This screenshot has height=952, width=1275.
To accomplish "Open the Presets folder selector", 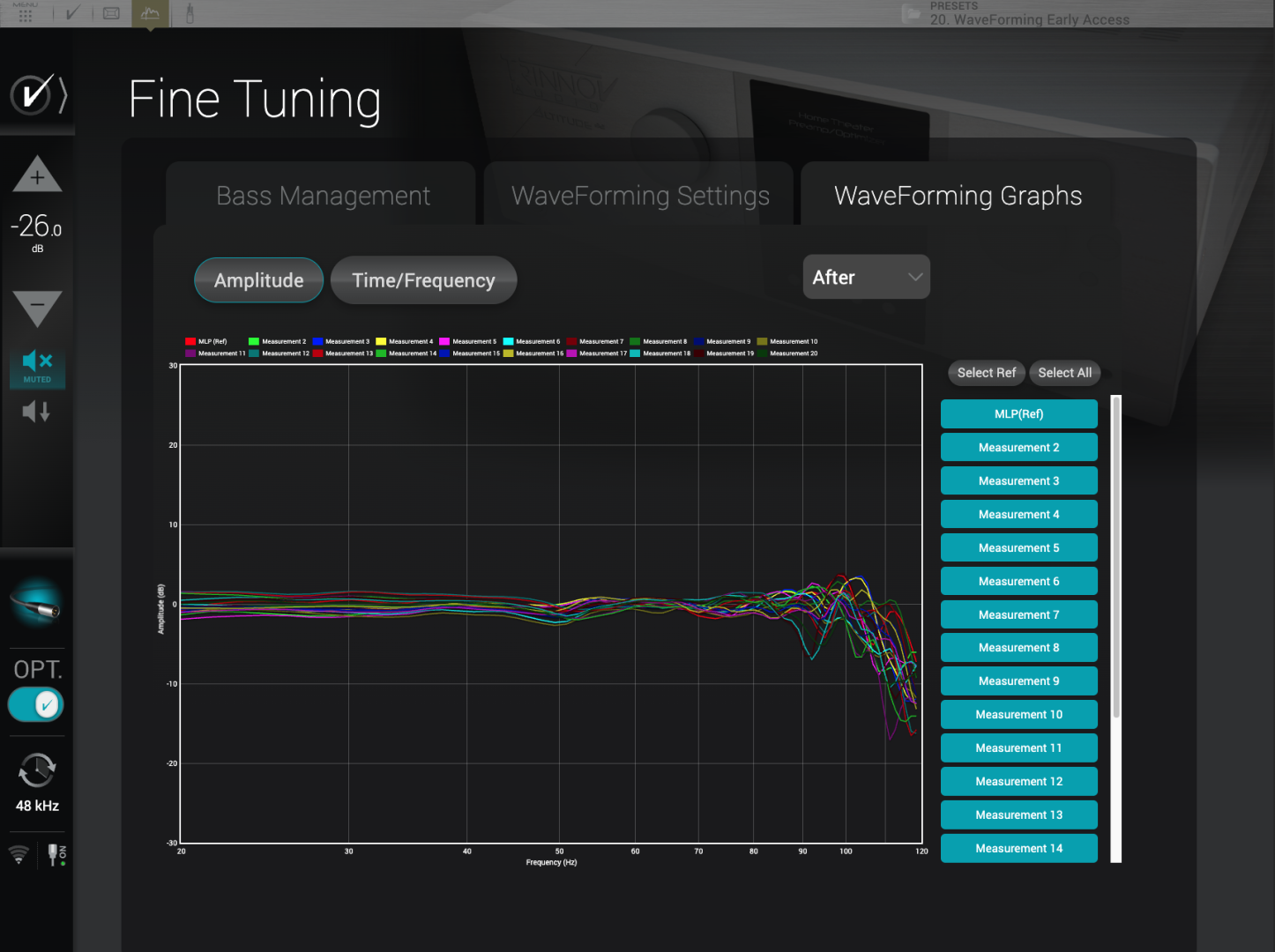I will click(x=912, y=14).
